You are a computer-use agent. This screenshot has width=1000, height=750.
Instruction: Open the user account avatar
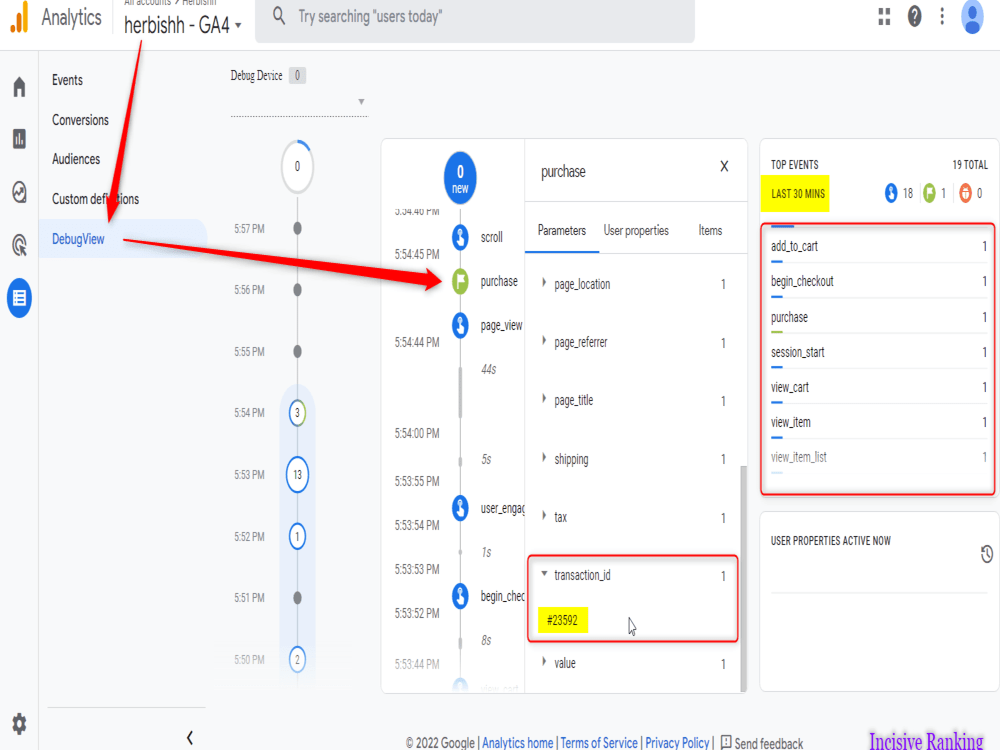(972, 17)
